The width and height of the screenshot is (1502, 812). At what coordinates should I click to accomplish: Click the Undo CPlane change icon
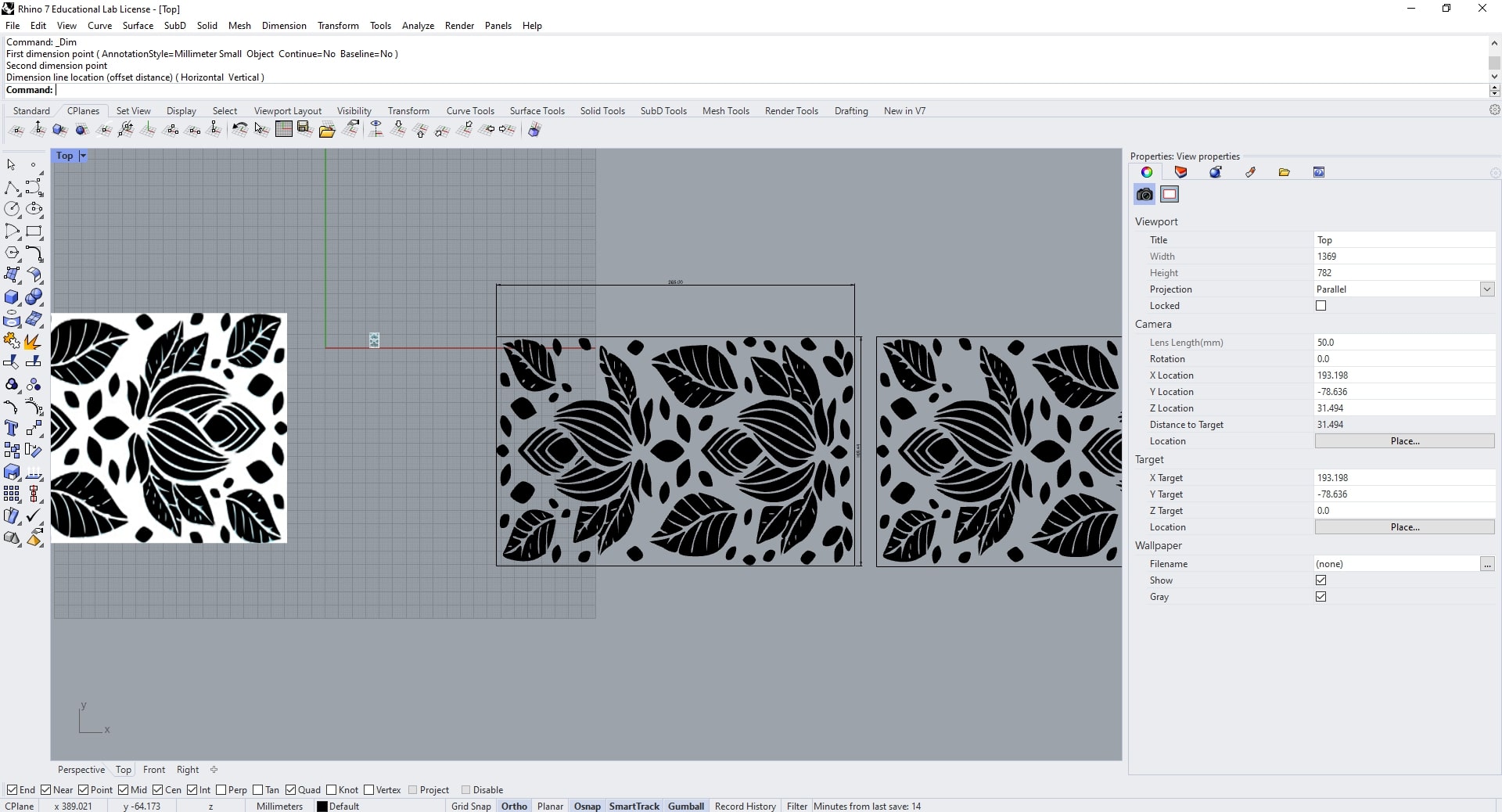tap(239, 130)
